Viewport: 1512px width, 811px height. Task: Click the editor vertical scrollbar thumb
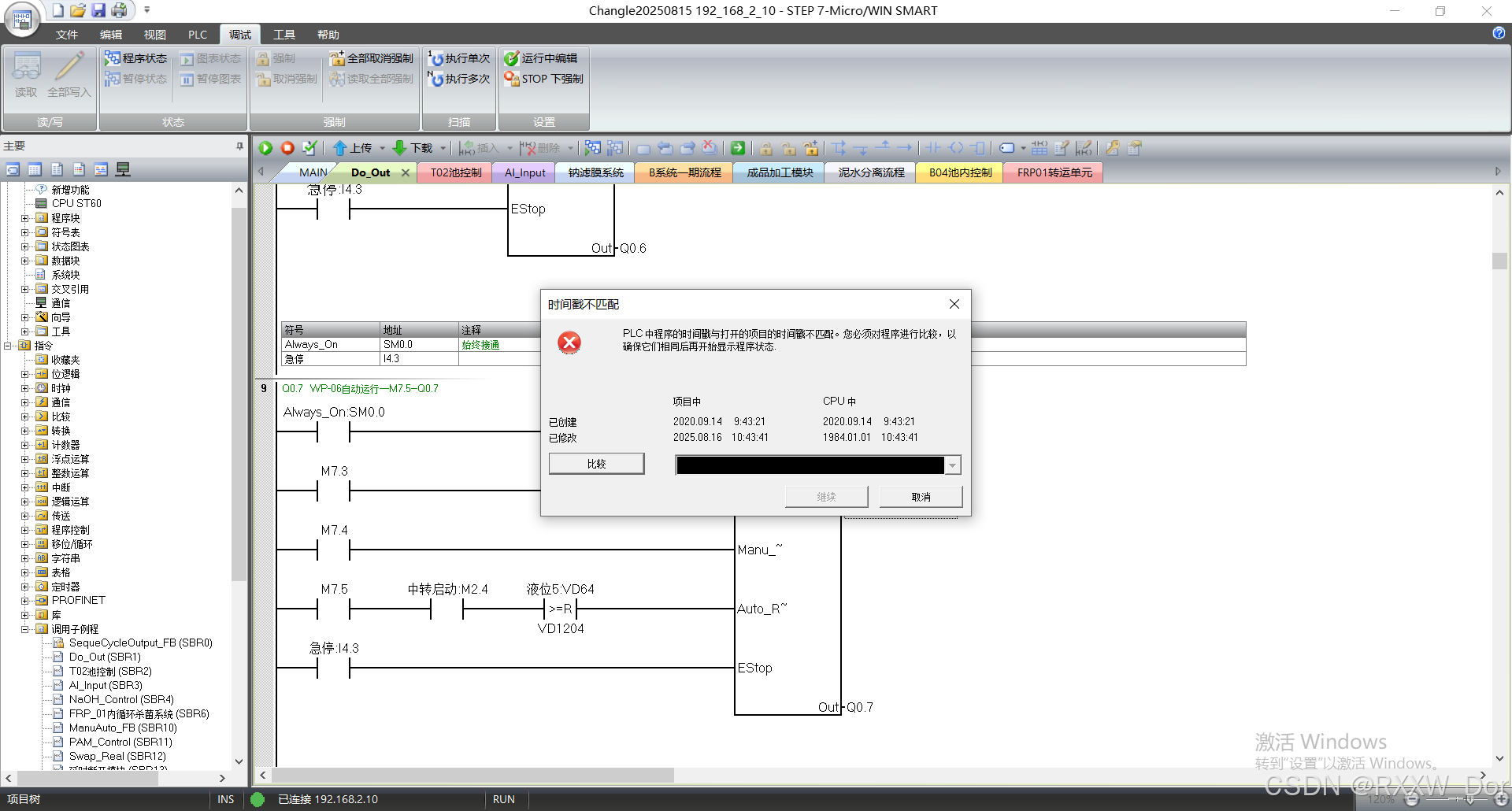click(1499, 261)
